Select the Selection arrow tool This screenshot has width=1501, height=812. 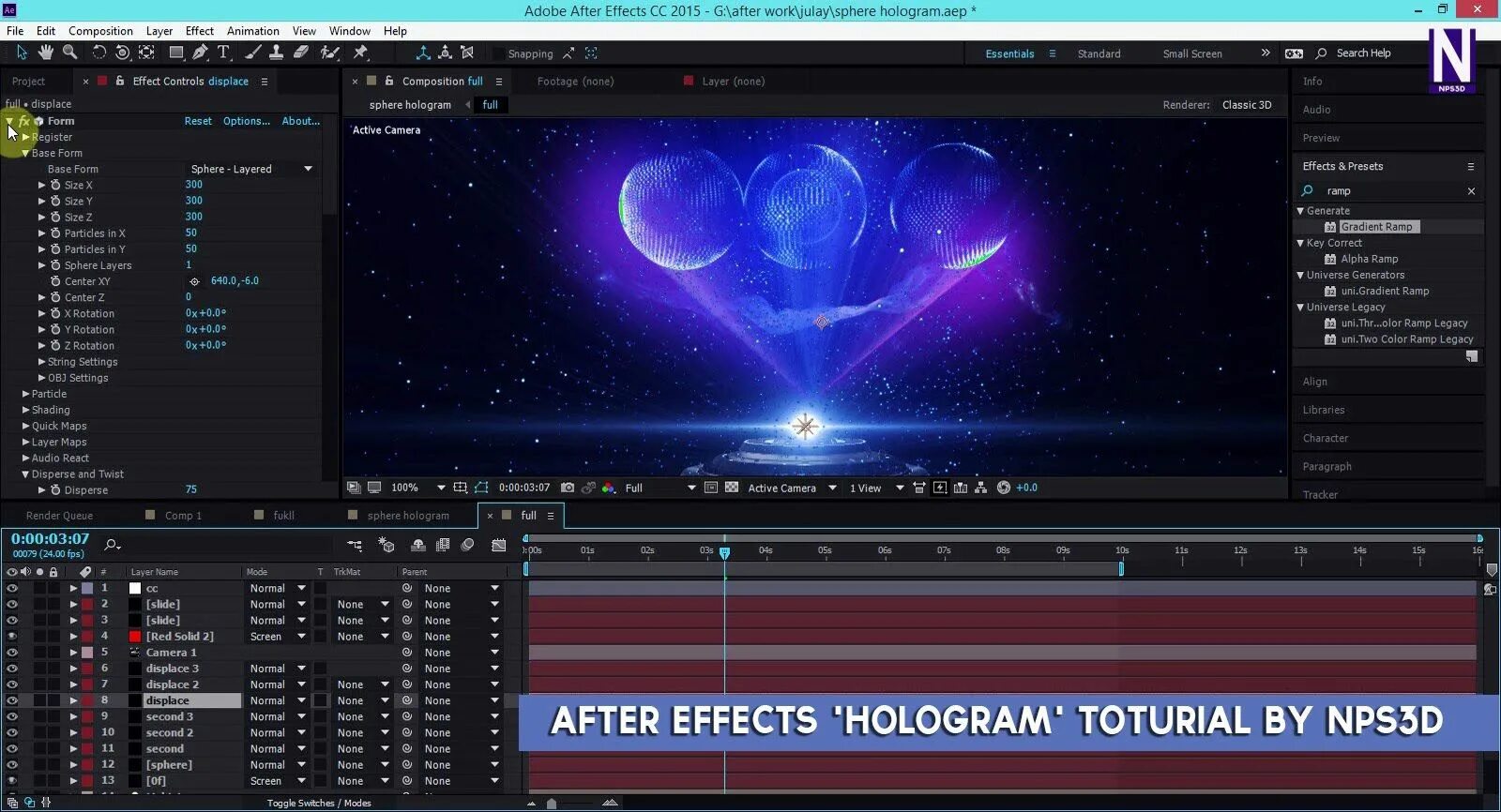(x=22, y=53)
